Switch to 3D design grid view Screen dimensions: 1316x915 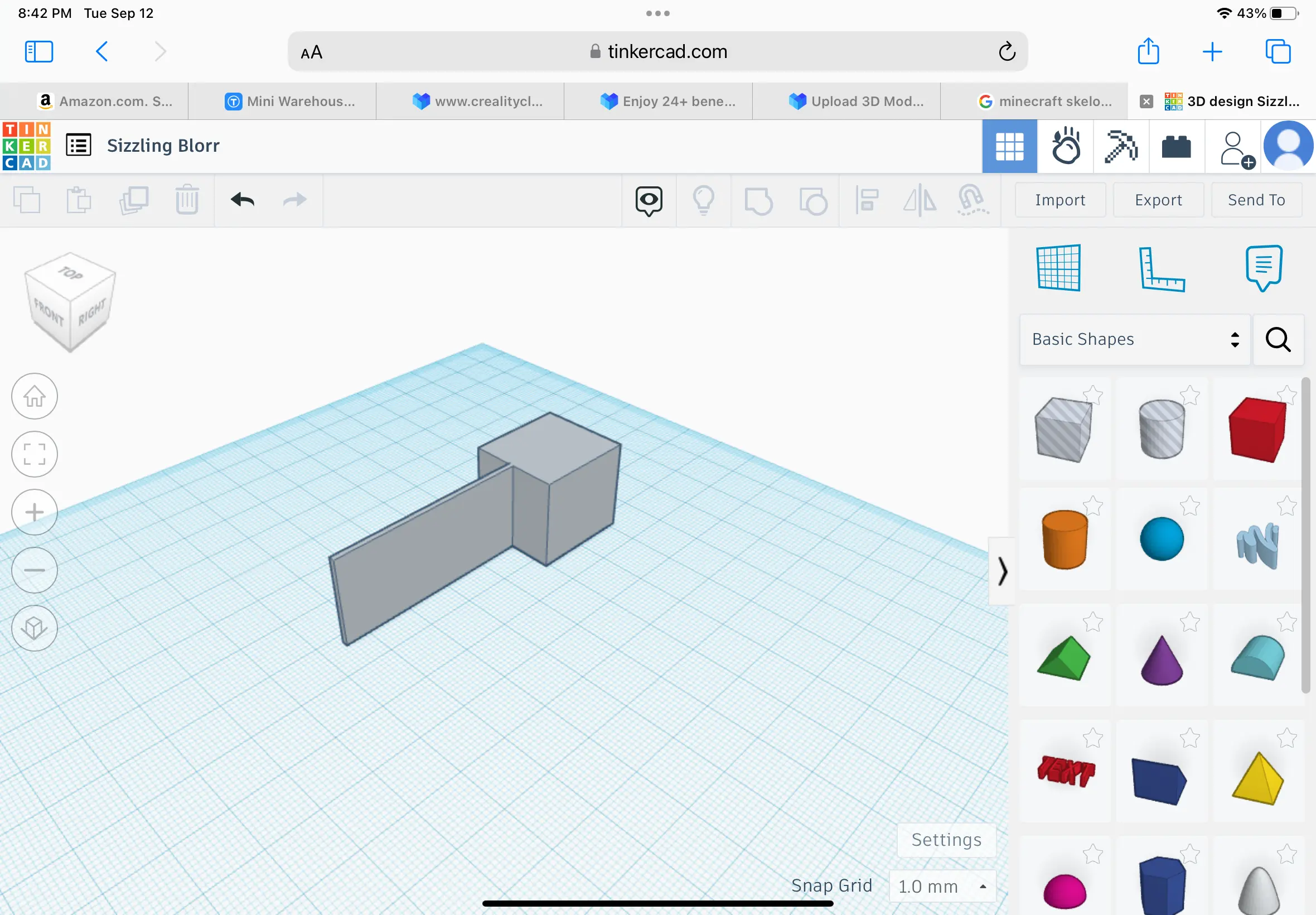point(1009,146)
